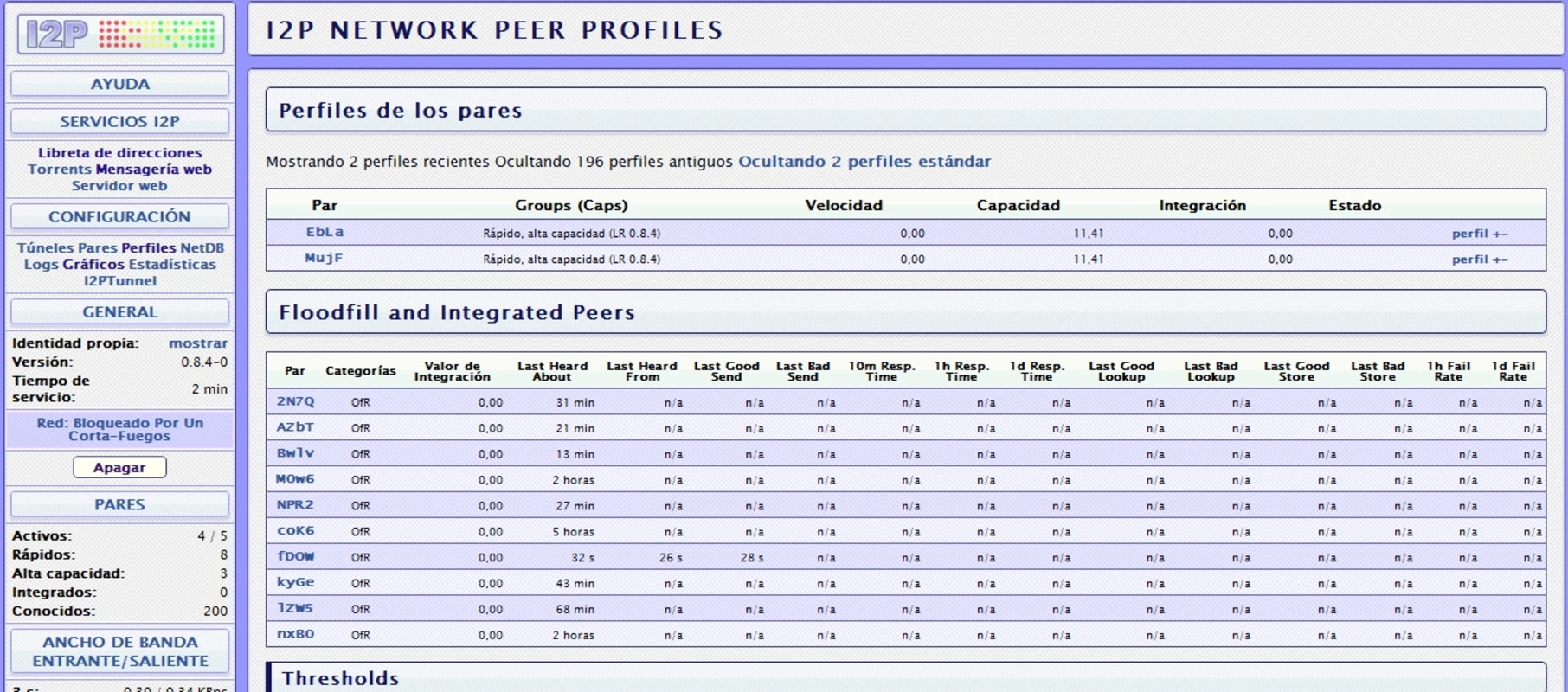1568x692 pixels.
Task: Click Floodfill and Integrated Peers heading
Action: click(457, 312)
